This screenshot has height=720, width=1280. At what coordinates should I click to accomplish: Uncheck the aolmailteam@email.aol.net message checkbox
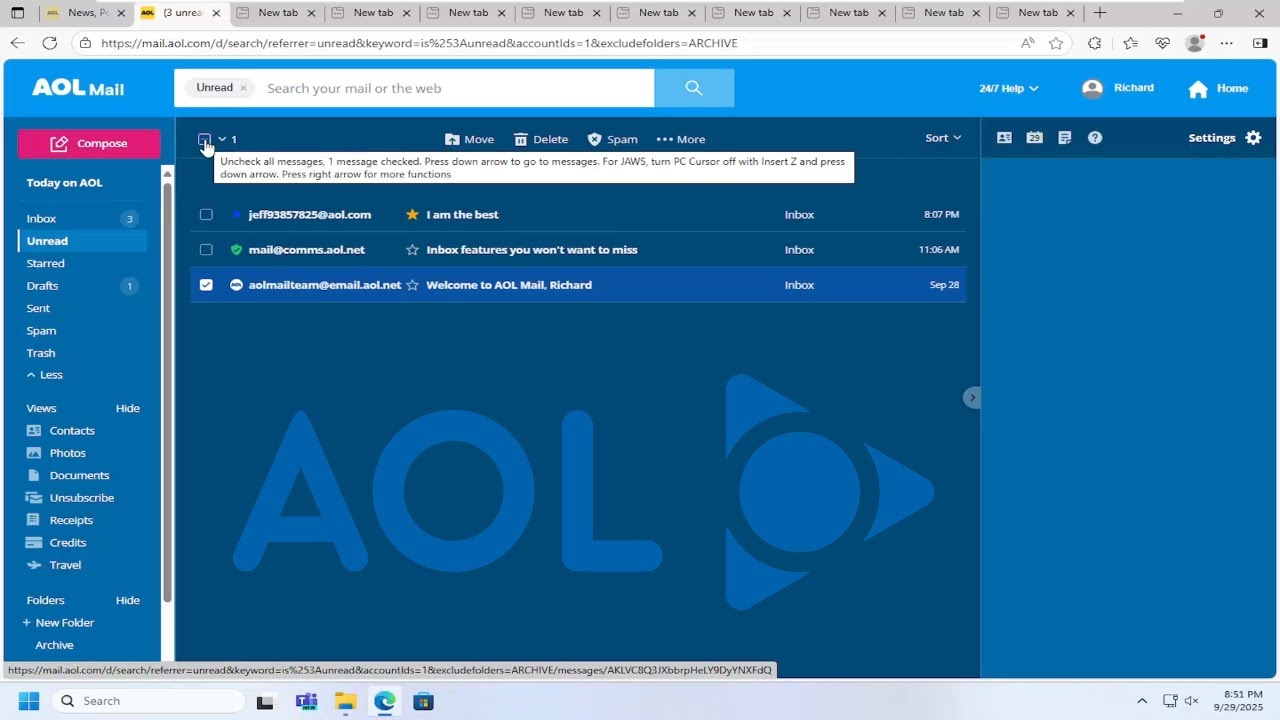206,285
